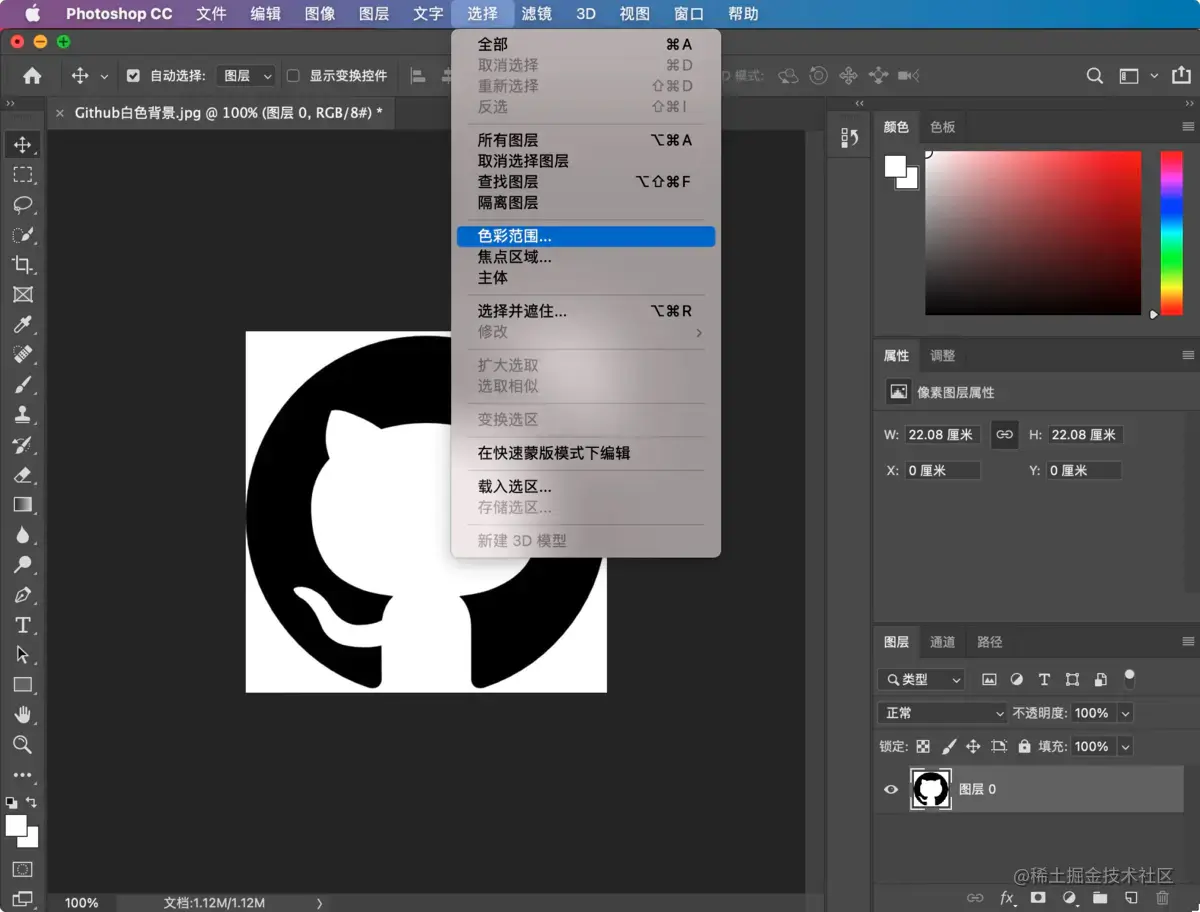This screenshot has width=1200, height=912.
Task: Toggle the layer filtering switch
Action: click(x=1129, y=679)
